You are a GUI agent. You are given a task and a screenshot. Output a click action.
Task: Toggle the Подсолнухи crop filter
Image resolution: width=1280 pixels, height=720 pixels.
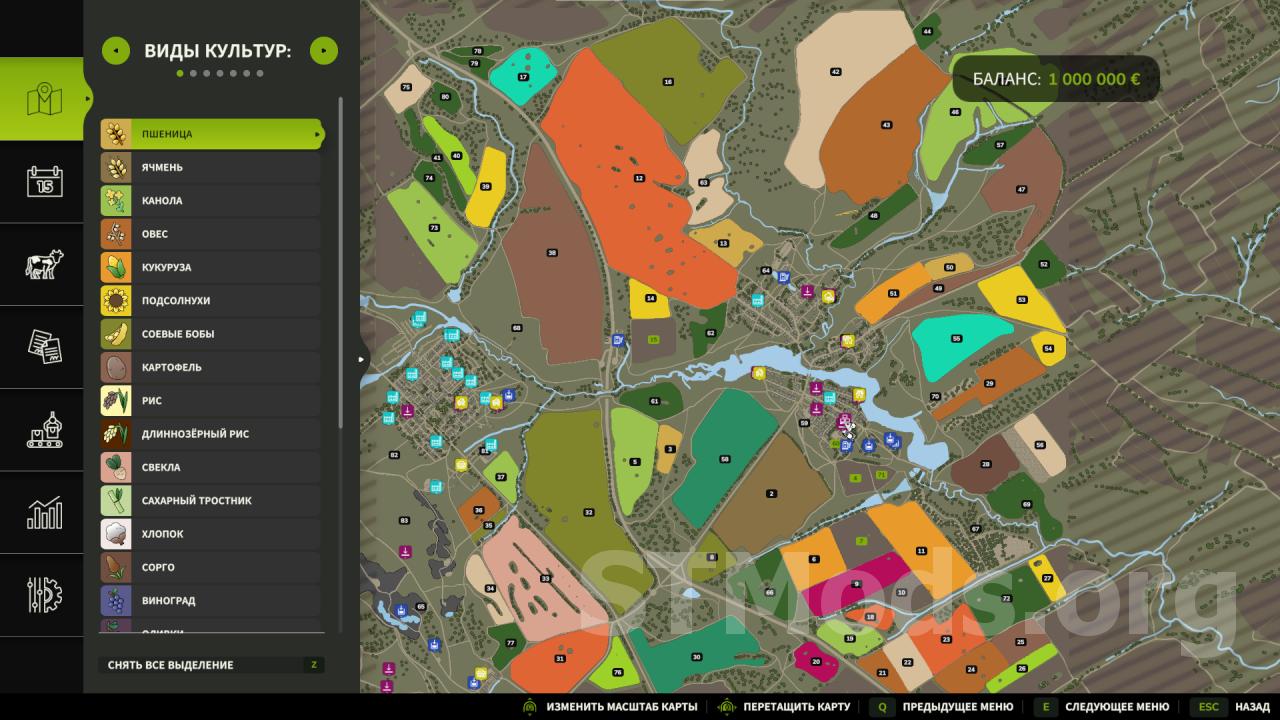click(210, 300)
